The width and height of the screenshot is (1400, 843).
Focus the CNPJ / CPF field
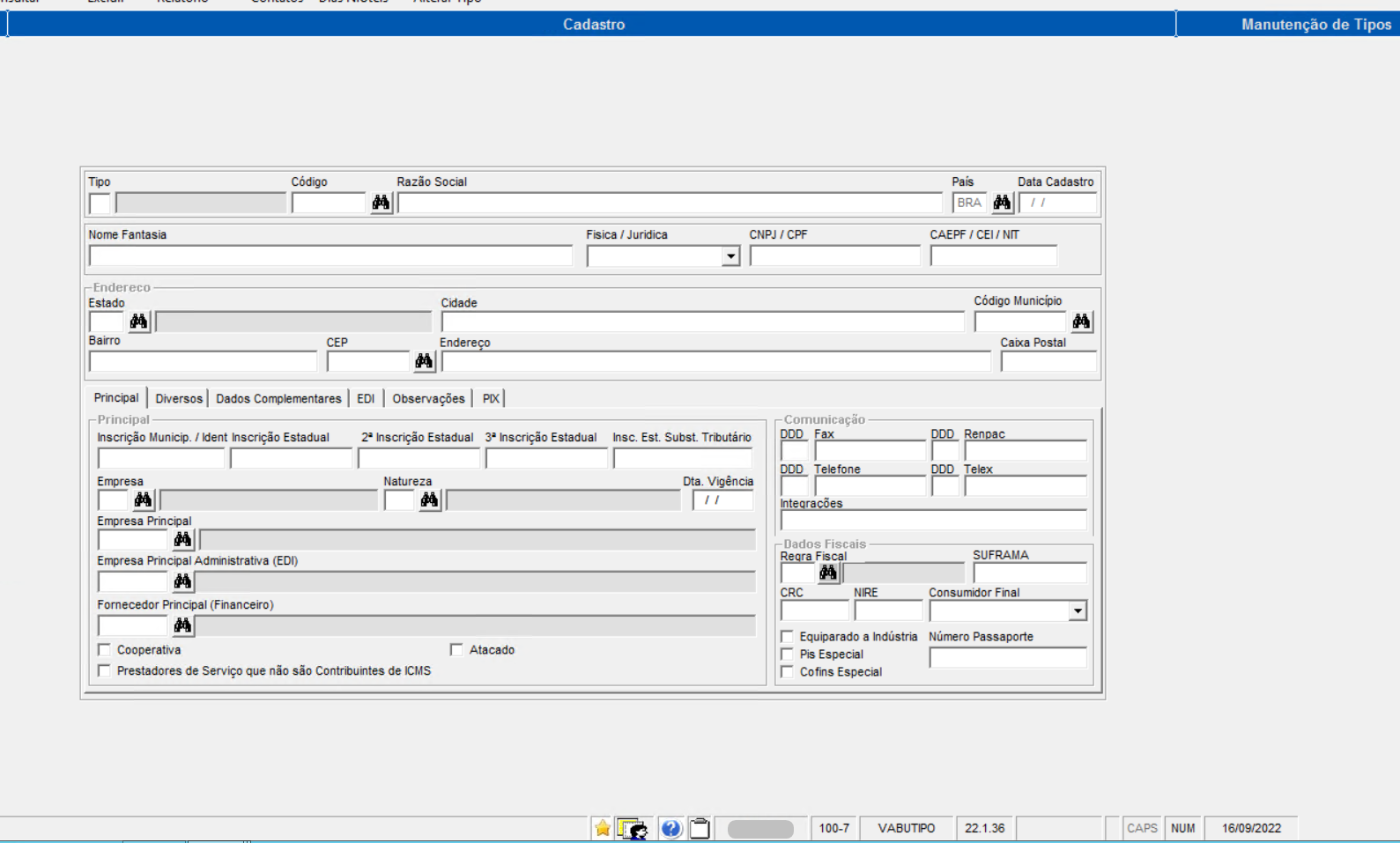835,256
